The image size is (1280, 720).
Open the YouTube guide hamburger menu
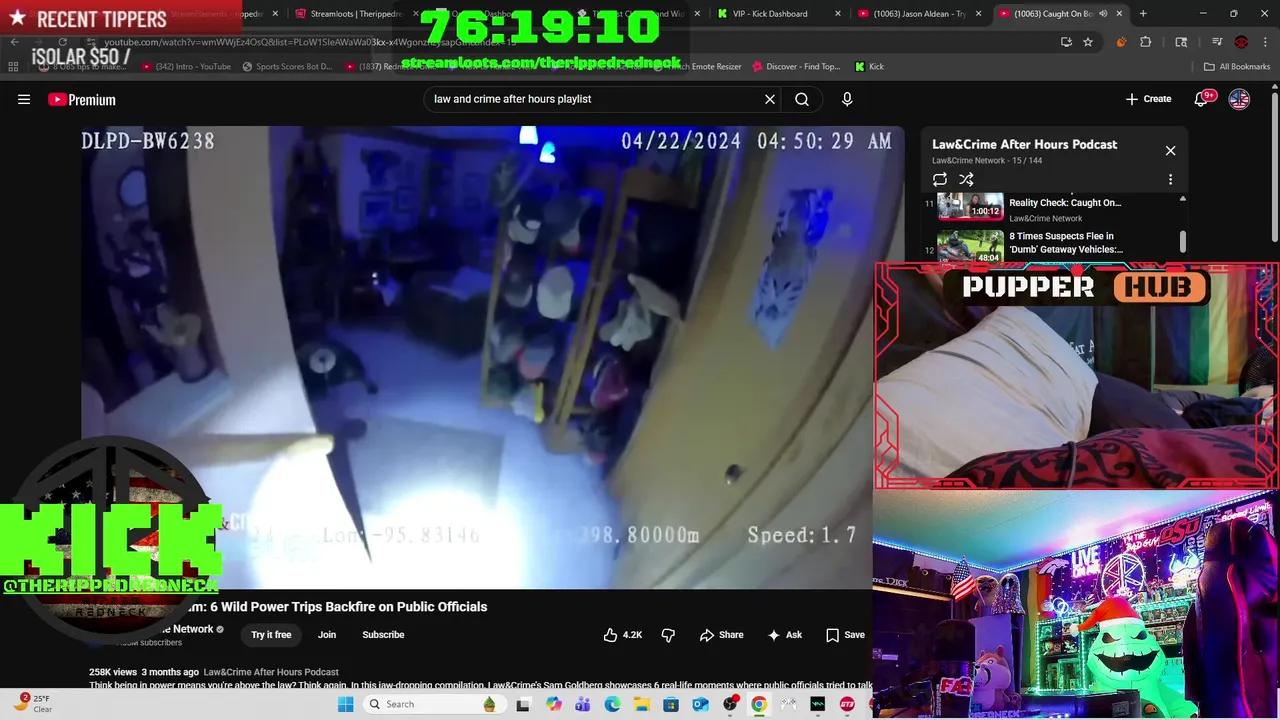[x=24, y=99]
